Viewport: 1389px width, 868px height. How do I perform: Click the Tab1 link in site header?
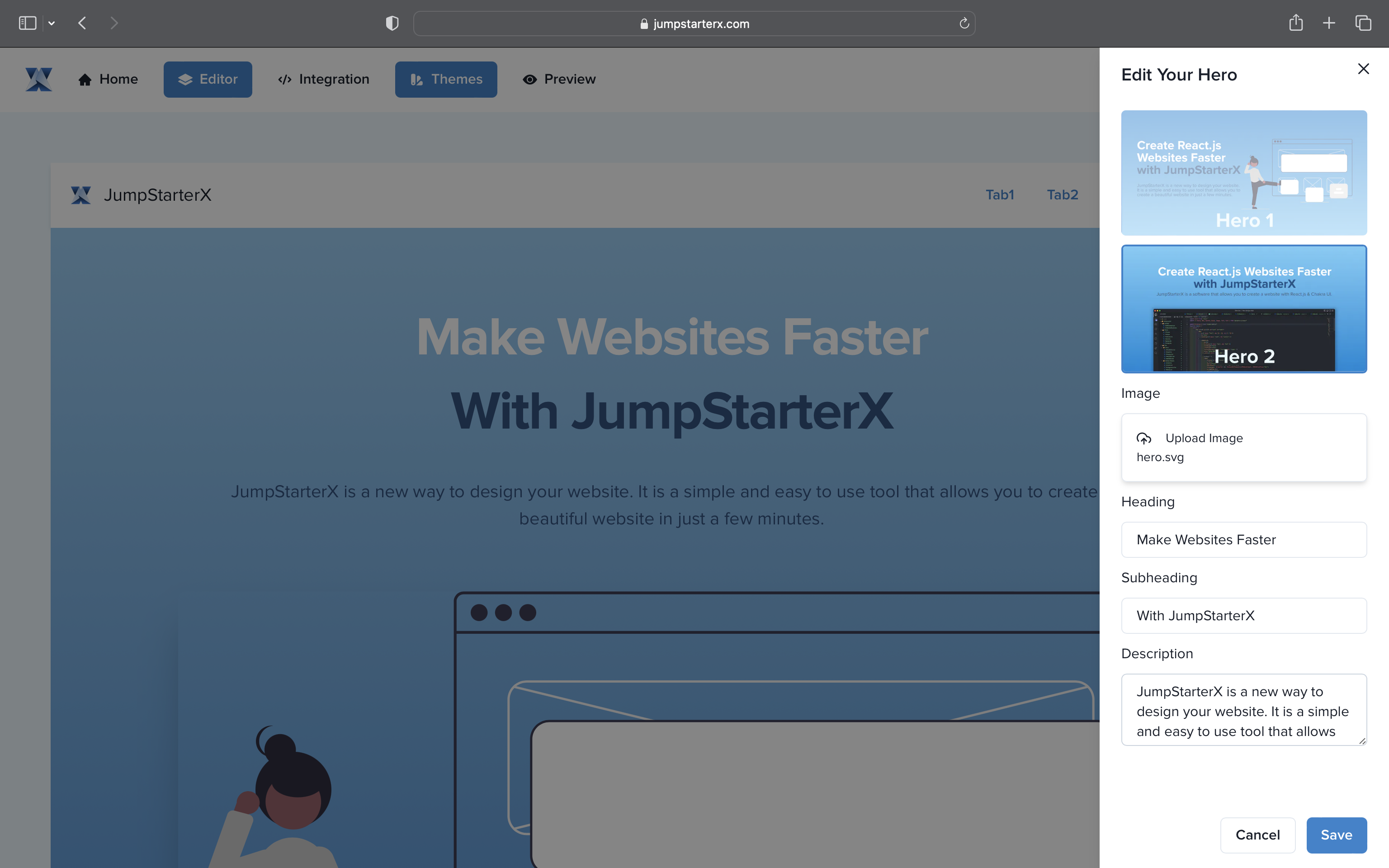pyautogui.click(x=1000, y=194)
